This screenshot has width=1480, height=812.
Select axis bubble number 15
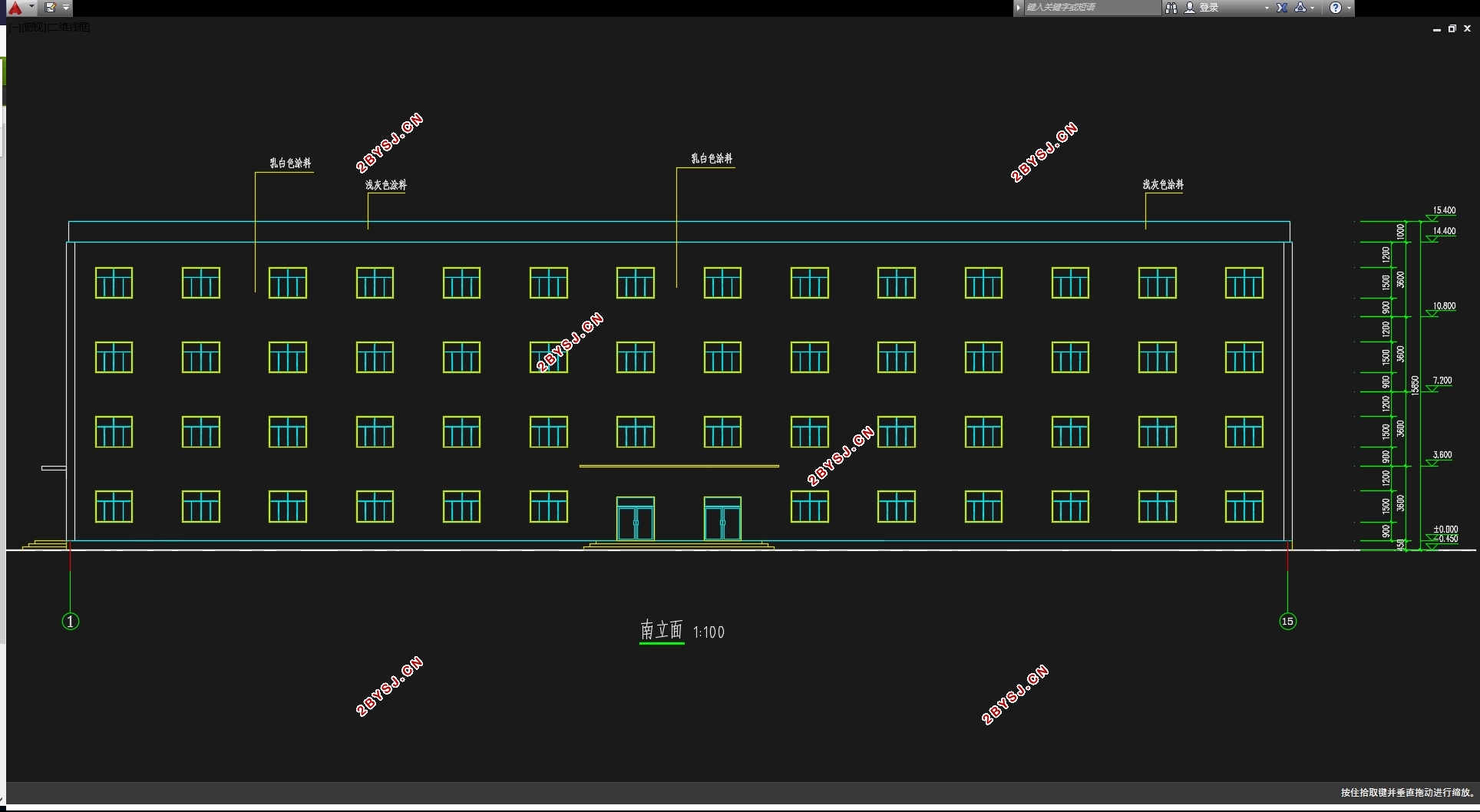click(1288, 622)
